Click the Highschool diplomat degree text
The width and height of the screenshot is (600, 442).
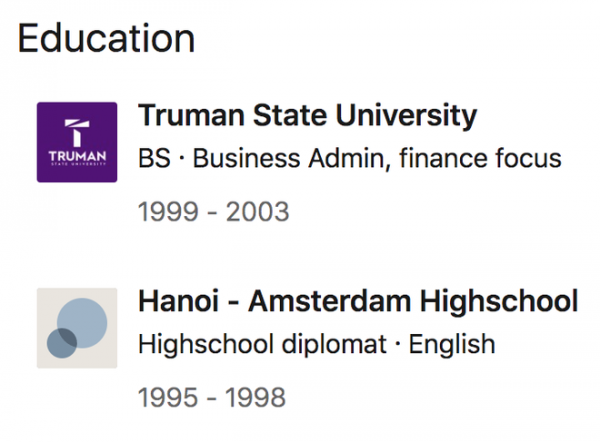point(262,344)
